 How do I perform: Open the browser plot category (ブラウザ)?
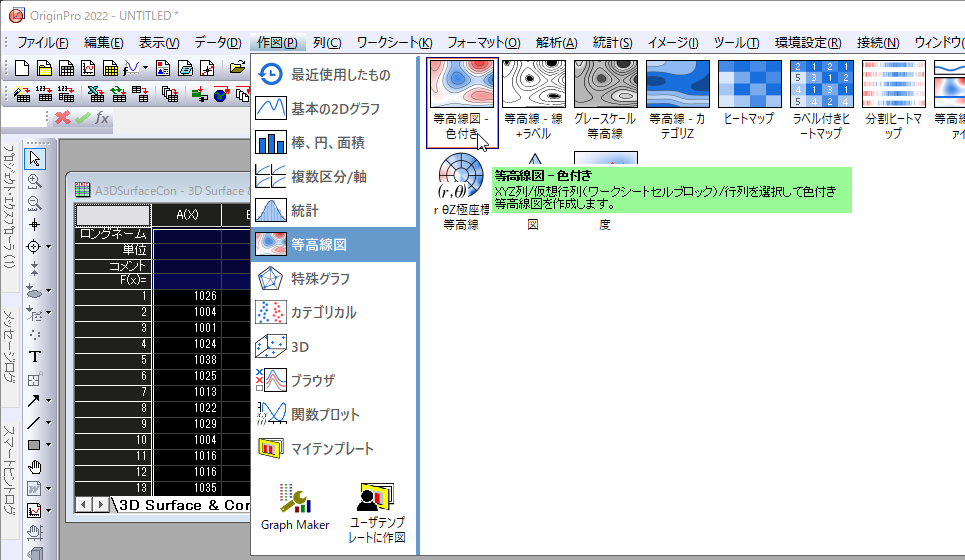click(334, 380)
